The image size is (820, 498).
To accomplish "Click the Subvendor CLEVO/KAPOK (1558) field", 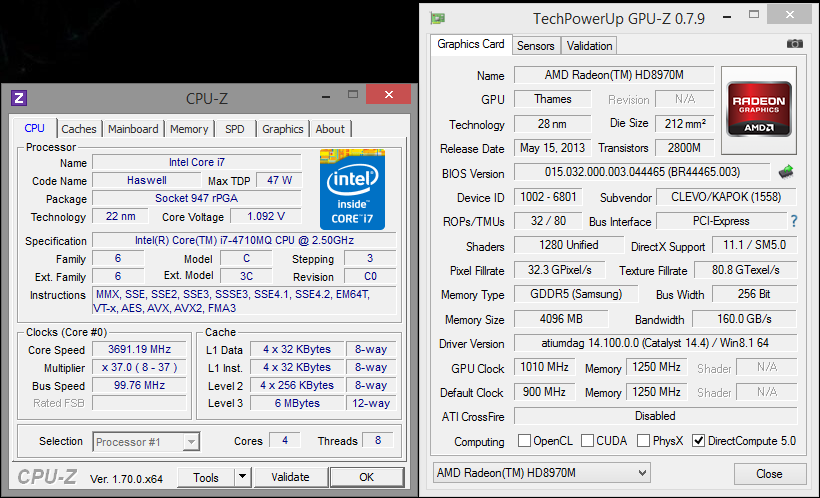I will click(726, 197).
